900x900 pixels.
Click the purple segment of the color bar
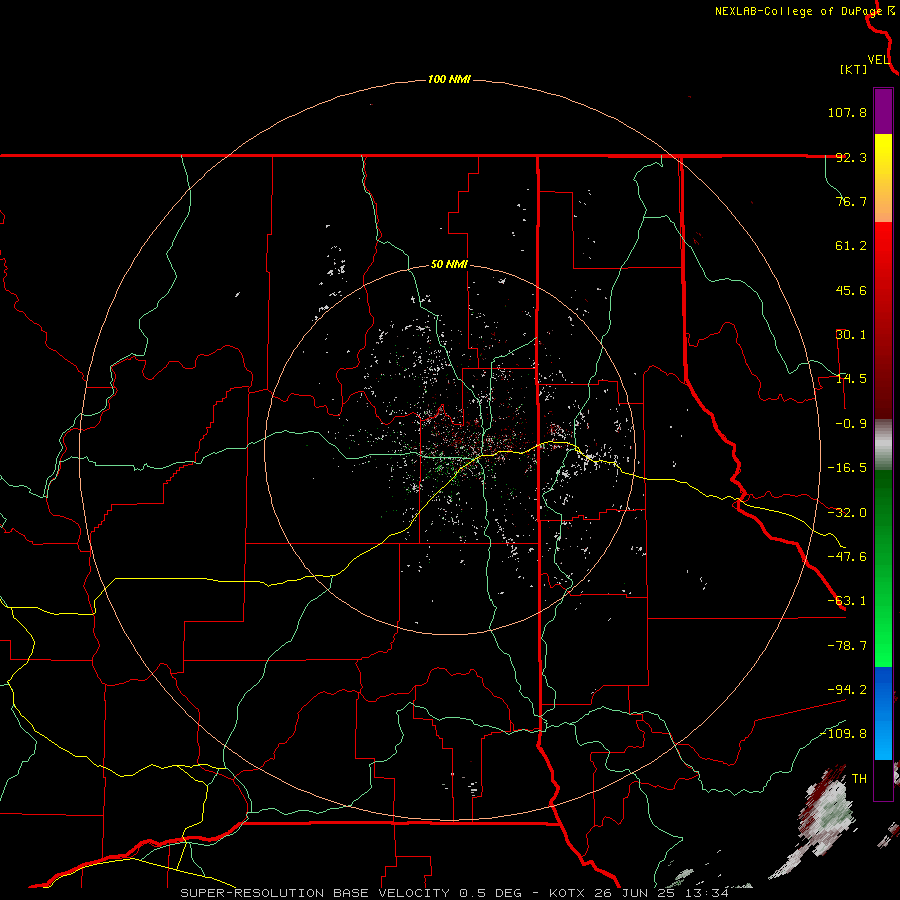pos(883,111)
